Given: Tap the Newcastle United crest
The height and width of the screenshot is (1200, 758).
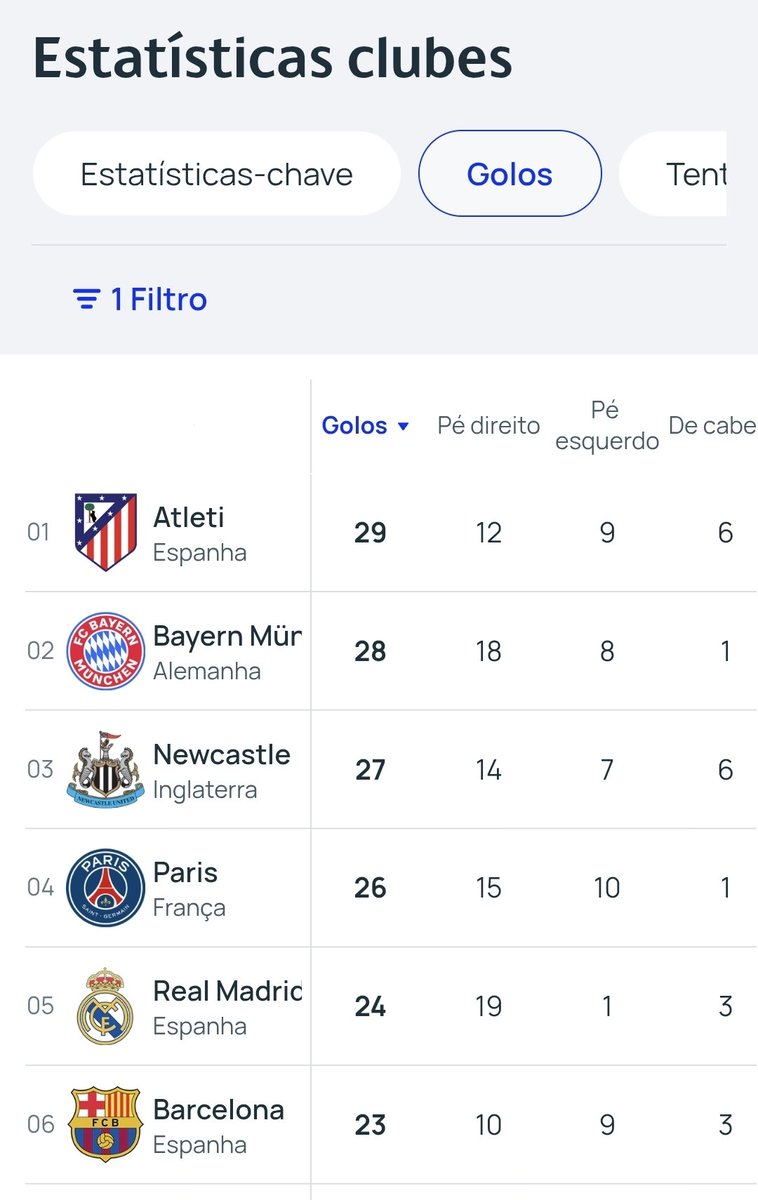Looking at the screenshot, I should tap(105, 769).
